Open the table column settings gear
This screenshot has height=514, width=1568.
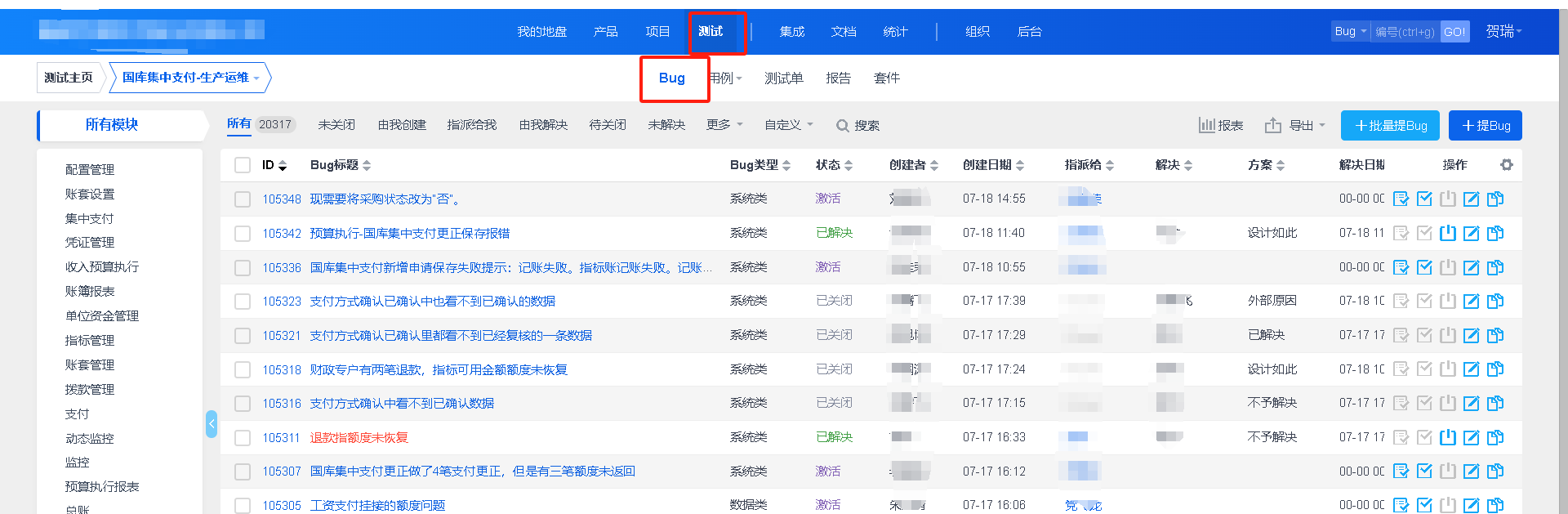pos(1507,165)
